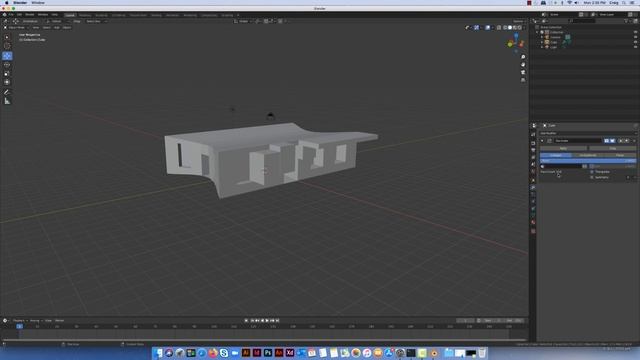The height and width of the screenshot is (360, 640).
Task: Open the Add Modifier dropdown
Action: 588,133
